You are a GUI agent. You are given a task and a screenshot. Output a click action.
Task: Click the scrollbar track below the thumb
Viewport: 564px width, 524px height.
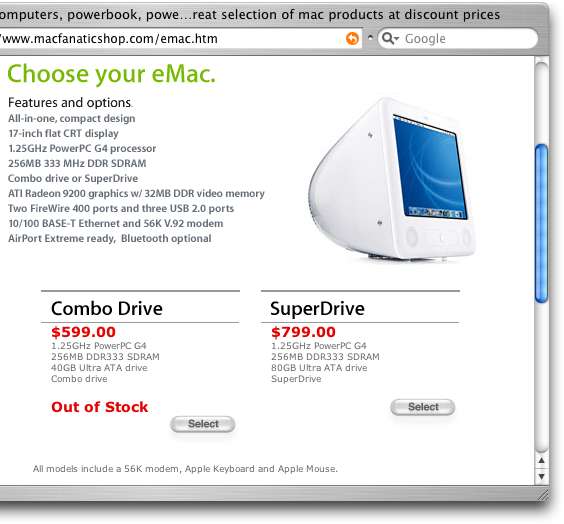[541, 378]
